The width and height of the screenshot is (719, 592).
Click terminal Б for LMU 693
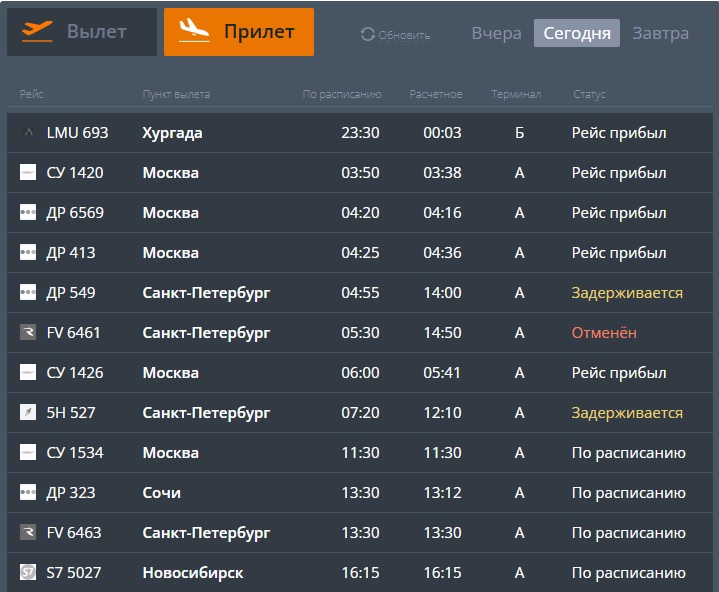(519, 133)
